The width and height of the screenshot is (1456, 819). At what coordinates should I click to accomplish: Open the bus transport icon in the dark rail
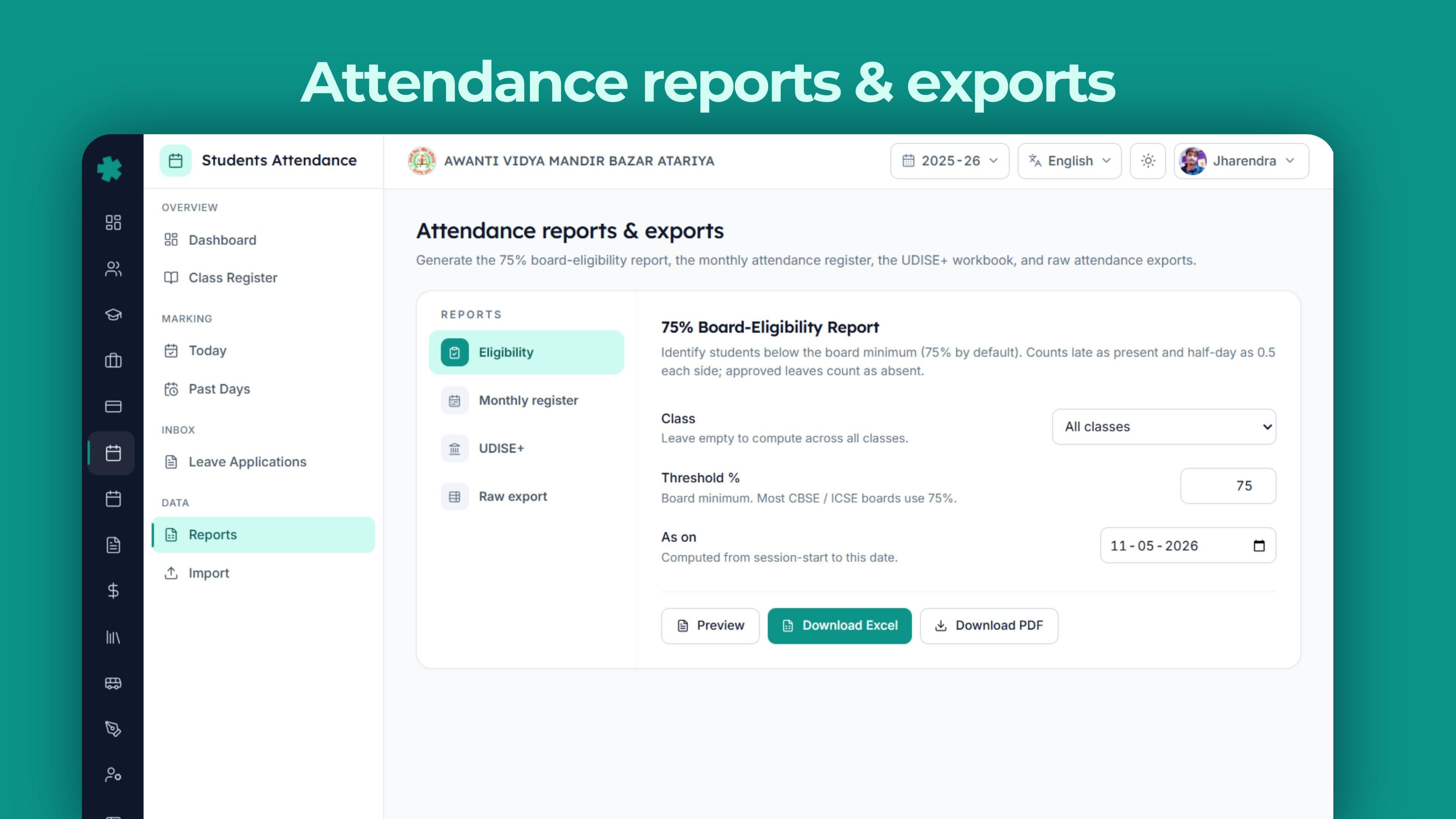tap(113, 683)
